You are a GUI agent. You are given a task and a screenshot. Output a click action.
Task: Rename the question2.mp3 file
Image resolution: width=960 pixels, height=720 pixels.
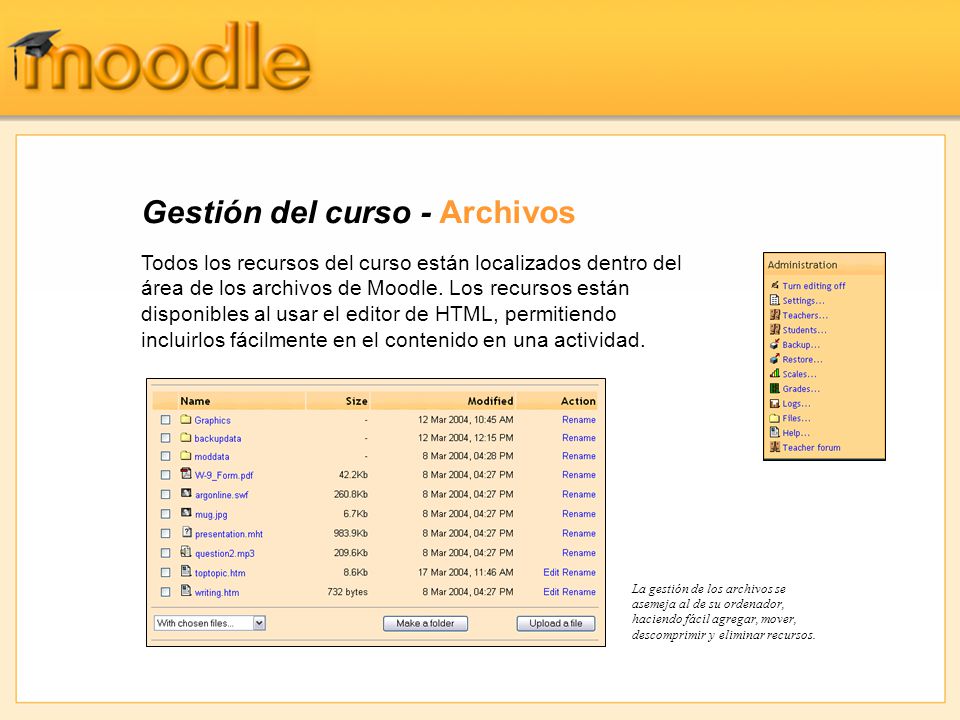coord(579,553)
